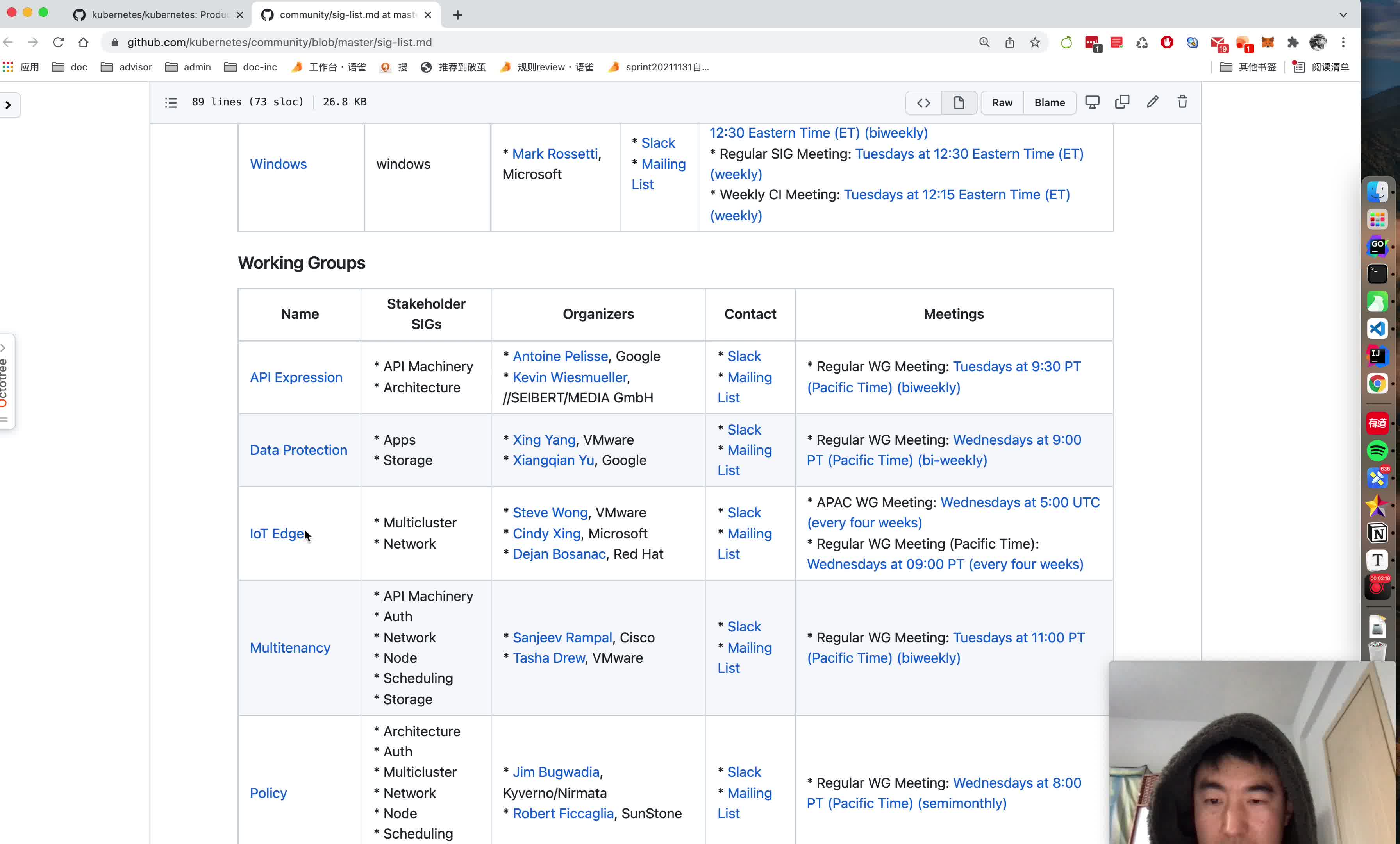Image resolution: width=1400 pixels, height=844 pixels.
Task: Reload the current page
Action: (x=58, y=43)
